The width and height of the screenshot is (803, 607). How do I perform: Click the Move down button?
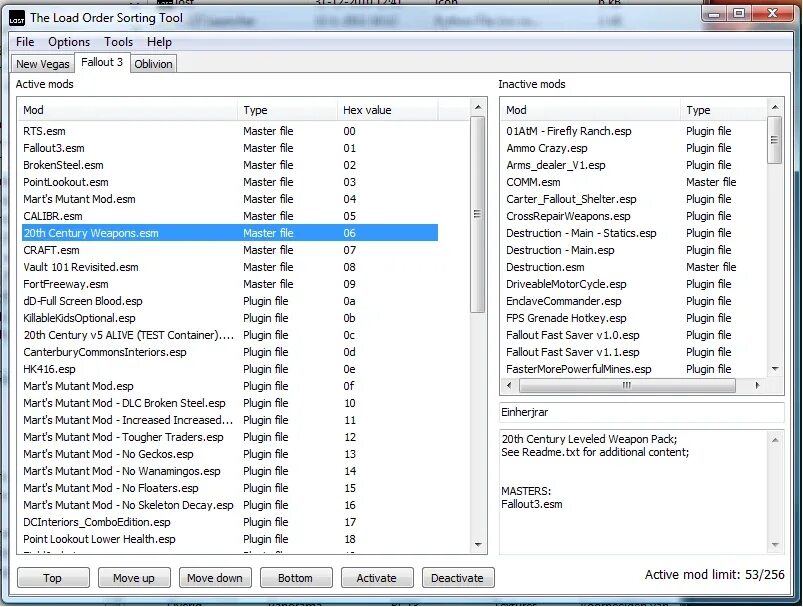[x=215, y=578]
